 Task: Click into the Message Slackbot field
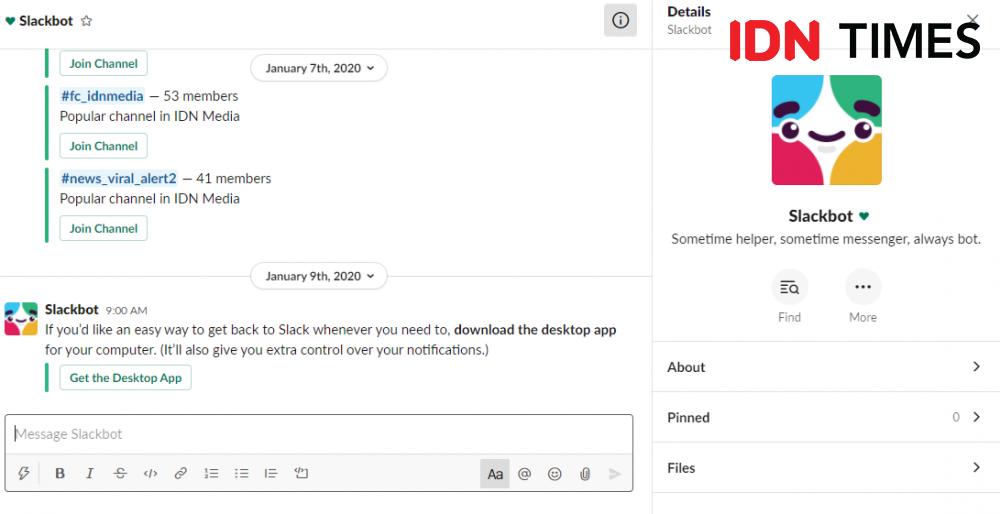coord(319,434)
